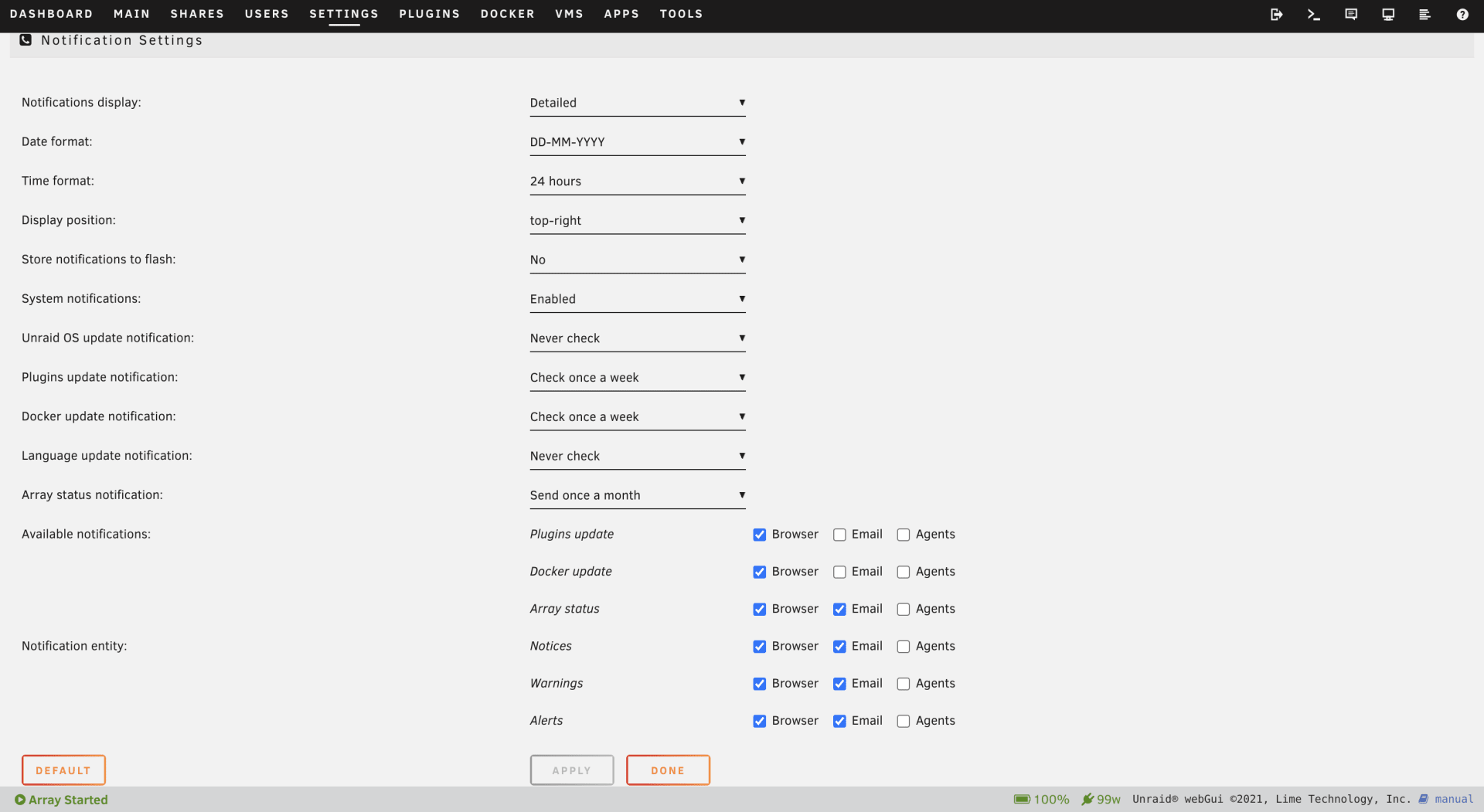Open the Time format dropdown
This screenshot has height=812, width=1484.
coord(638,182)
